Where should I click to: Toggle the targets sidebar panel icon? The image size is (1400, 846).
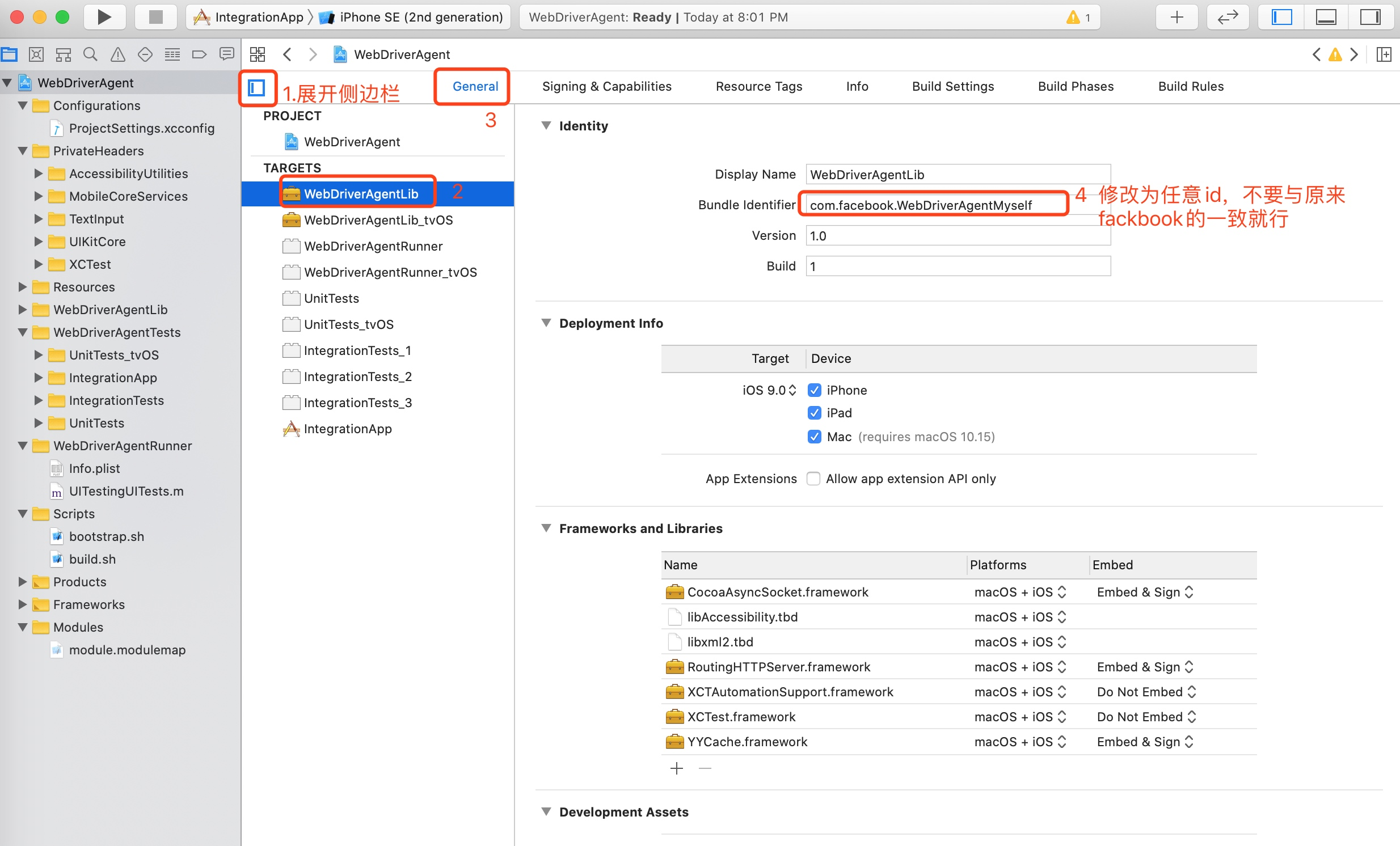click(x=257, y=87)
